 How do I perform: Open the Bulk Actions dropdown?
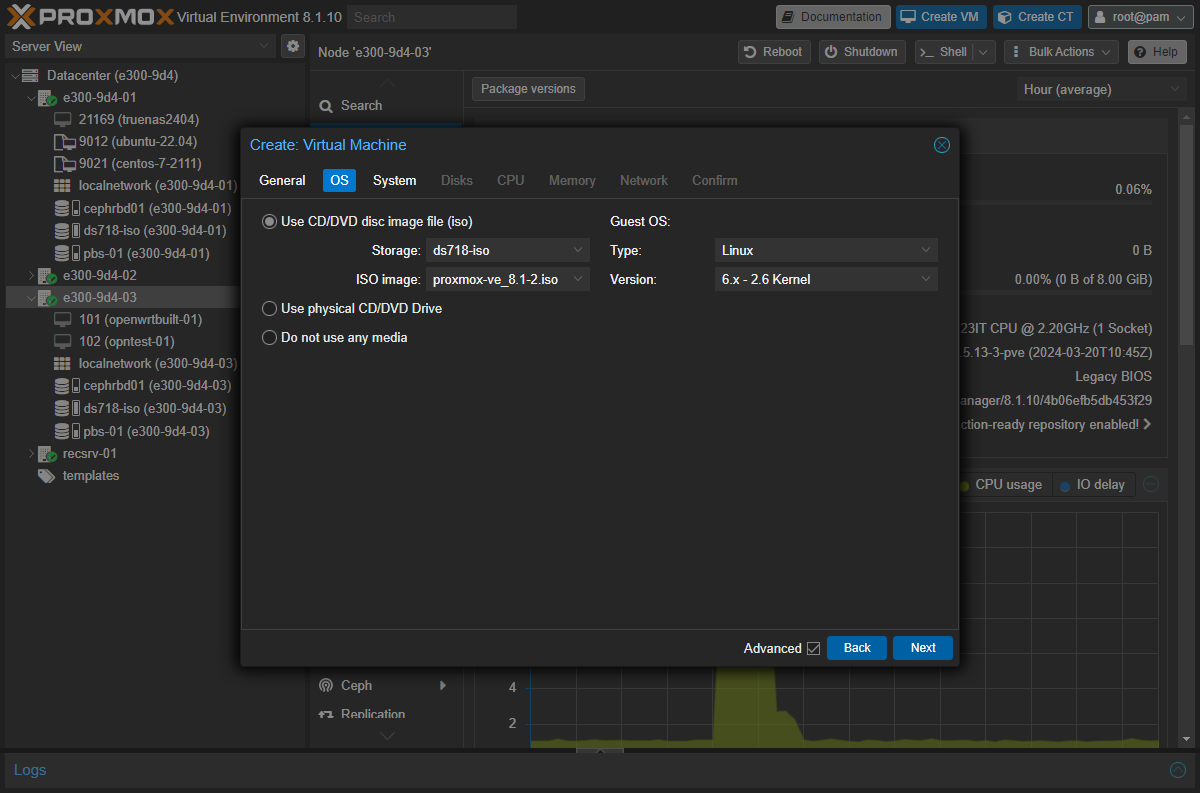click(x=1061, y=52)
